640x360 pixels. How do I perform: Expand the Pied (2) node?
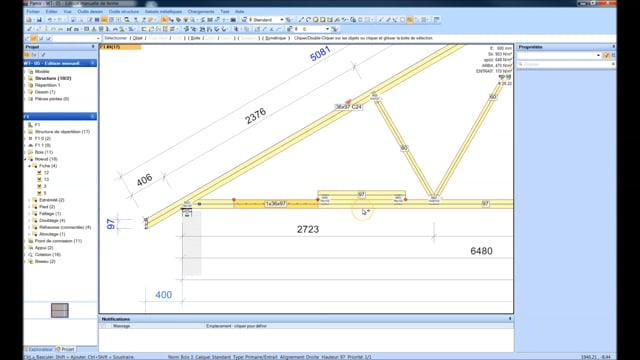[x=29, y=207]
